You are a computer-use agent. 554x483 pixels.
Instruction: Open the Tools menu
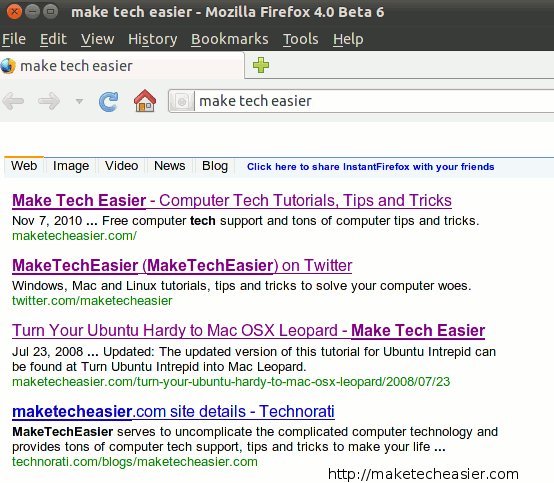[301, 39]
